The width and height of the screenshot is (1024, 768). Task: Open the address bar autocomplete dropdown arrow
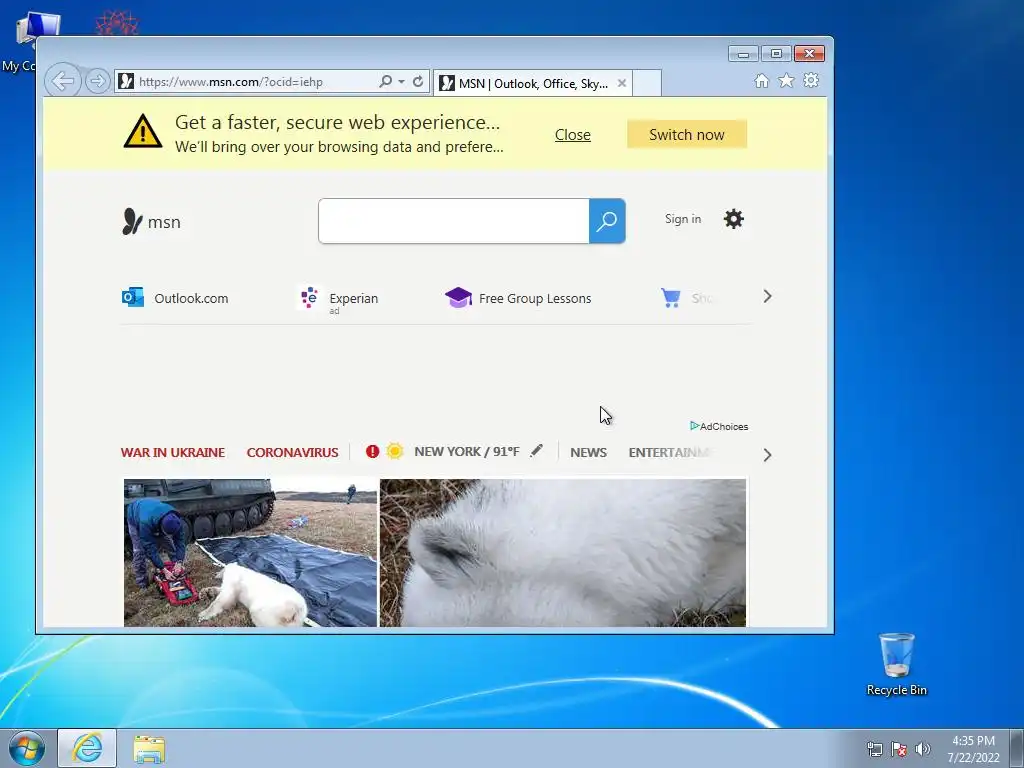pos(401,82)
